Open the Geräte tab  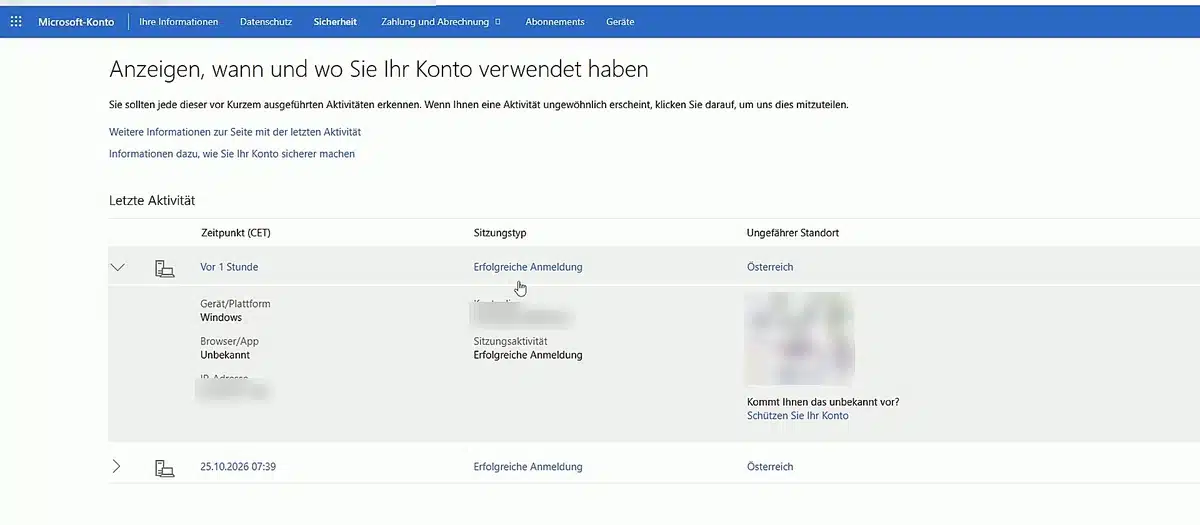tap(620, 22)
